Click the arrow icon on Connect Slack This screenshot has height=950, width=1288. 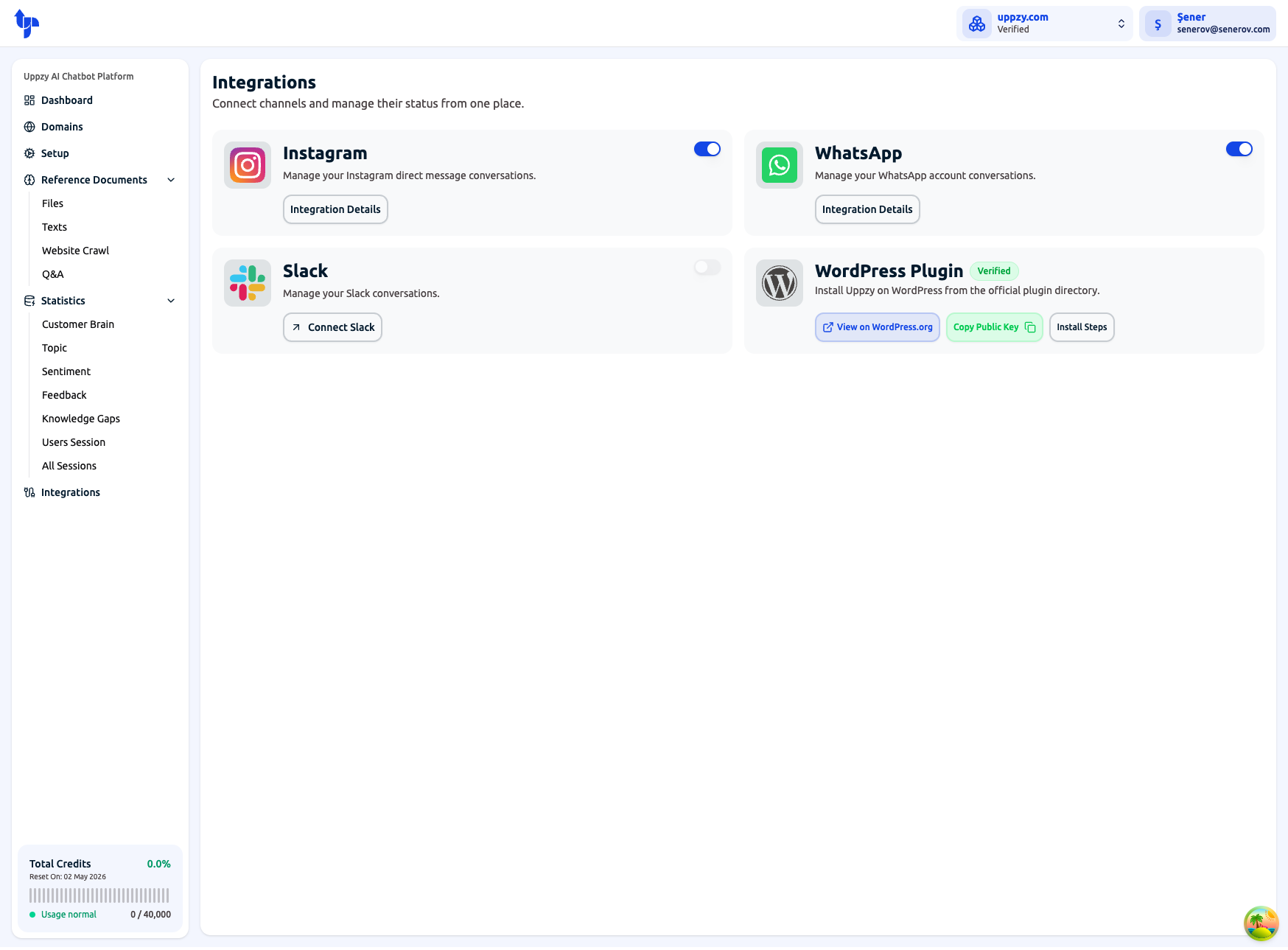pos(296,327)
